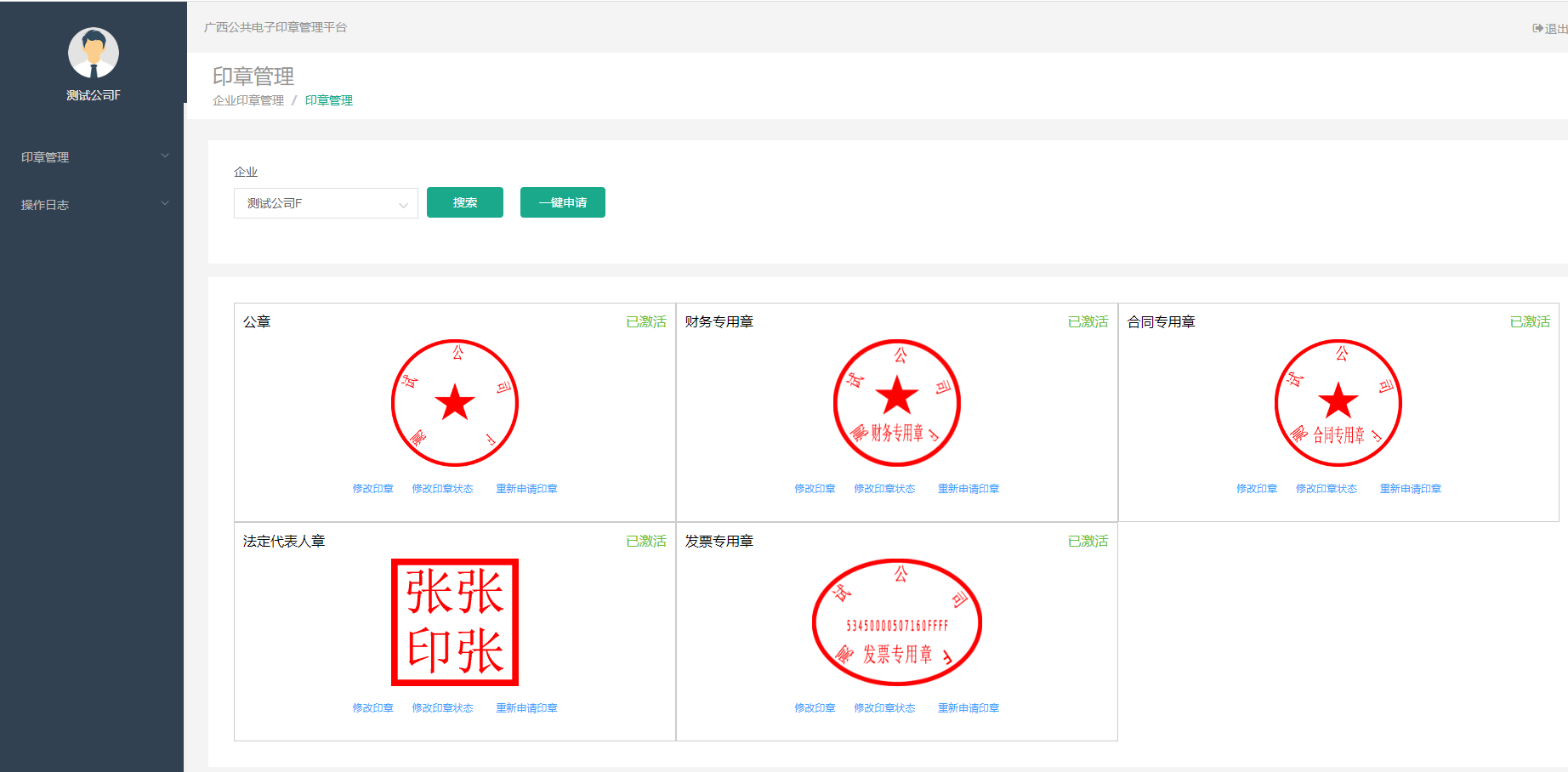Click the user avatar icon
1568x772 pixels.
94,53
